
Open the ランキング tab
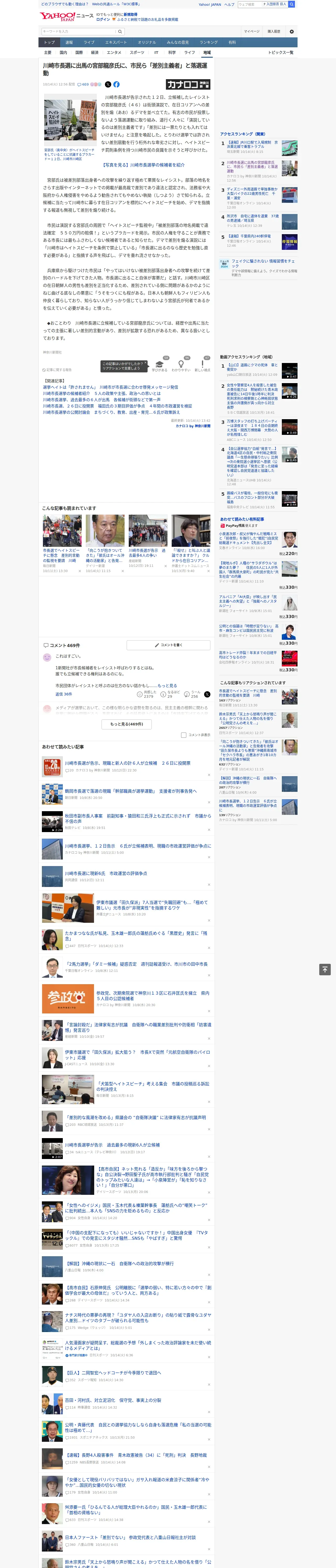(209, 43)
